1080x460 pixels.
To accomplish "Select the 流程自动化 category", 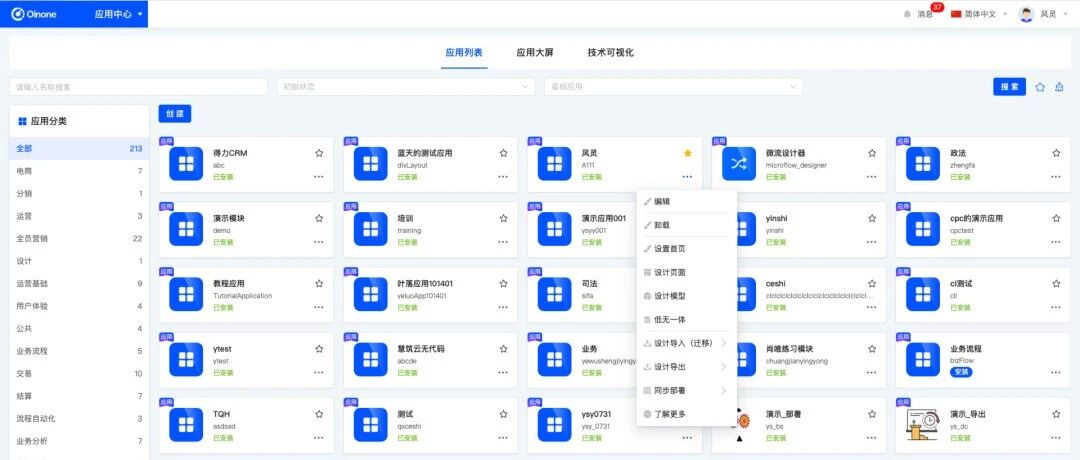I will point(79,418).
